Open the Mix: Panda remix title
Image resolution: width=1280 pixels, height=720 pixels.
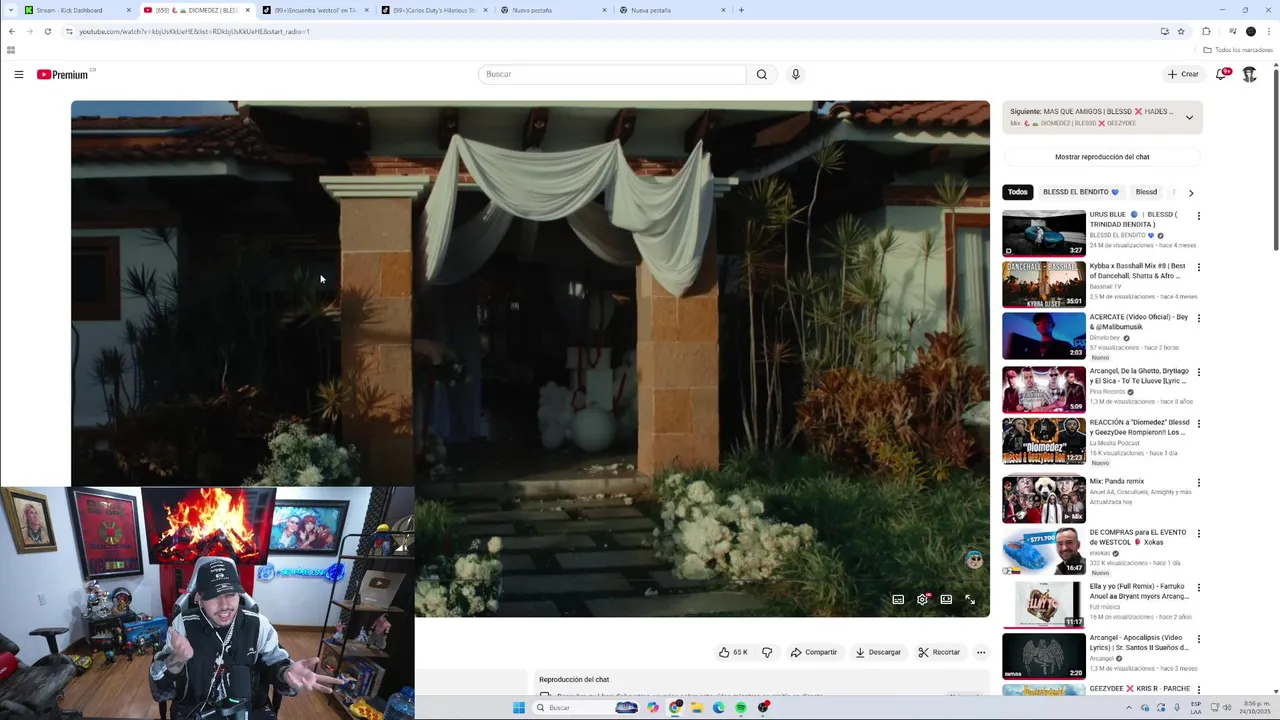pyautogui.click(x=1116, y=481)
